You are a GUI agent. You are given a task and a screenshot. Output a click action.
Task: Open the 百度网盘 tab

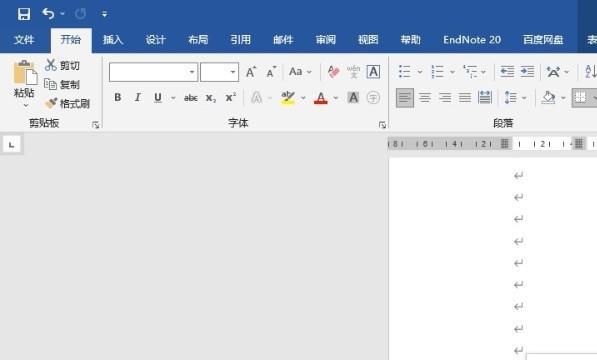coord(543,40)
